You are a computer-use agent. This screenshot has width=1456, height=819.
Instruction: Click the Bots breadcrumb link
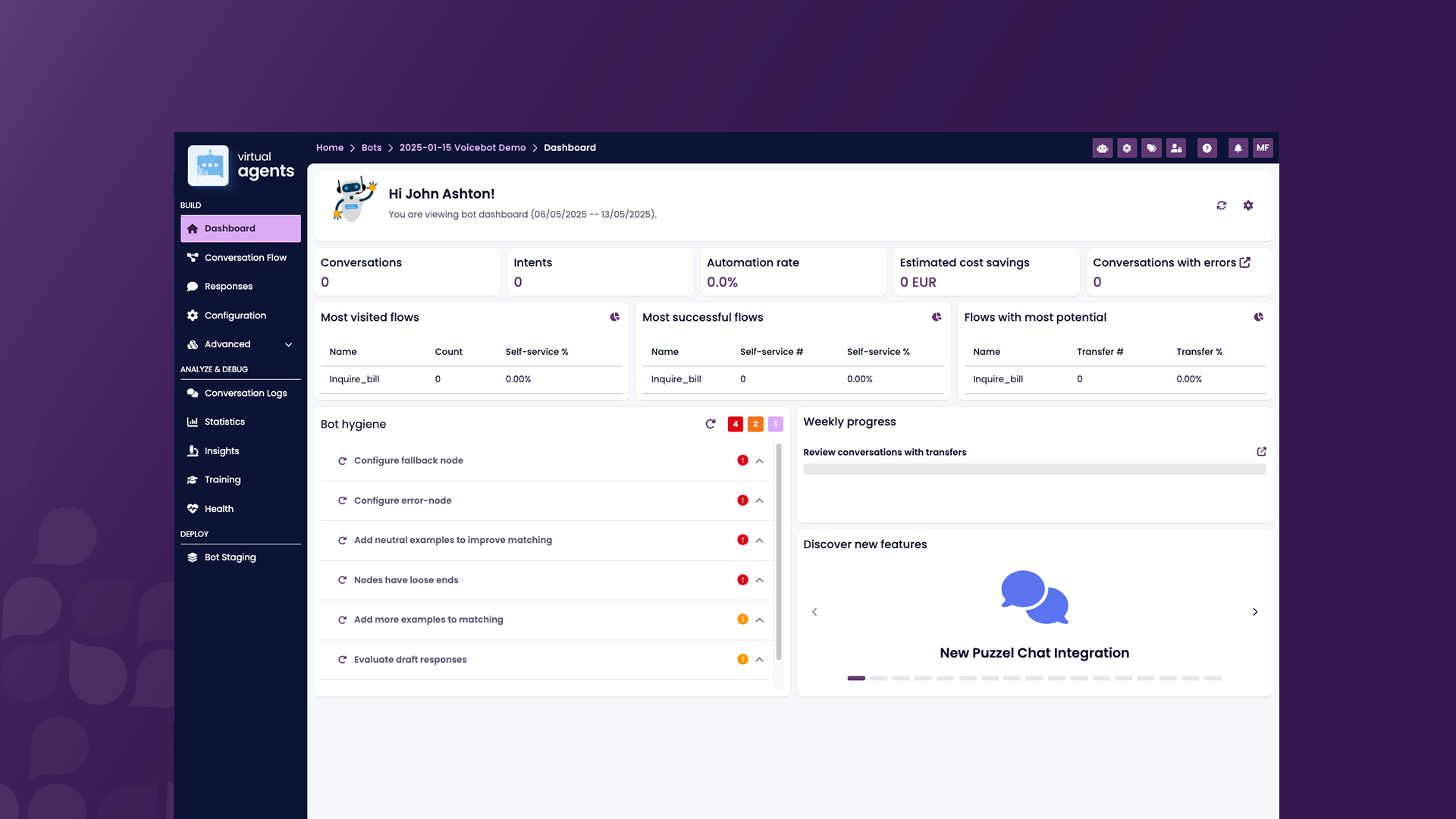click(x=371, y=148)
